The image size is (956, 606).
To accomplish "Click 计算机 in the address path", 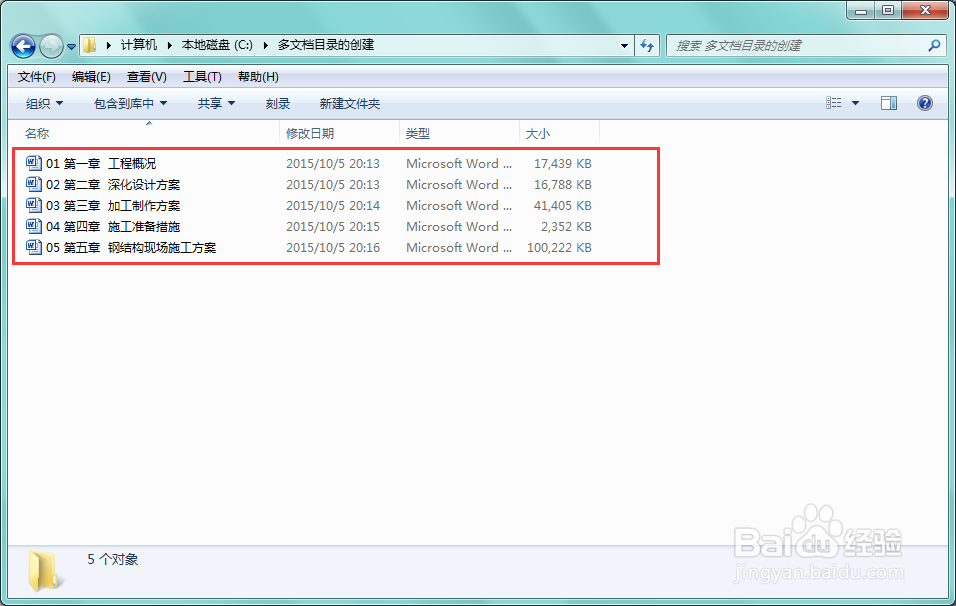I will 138,45.
